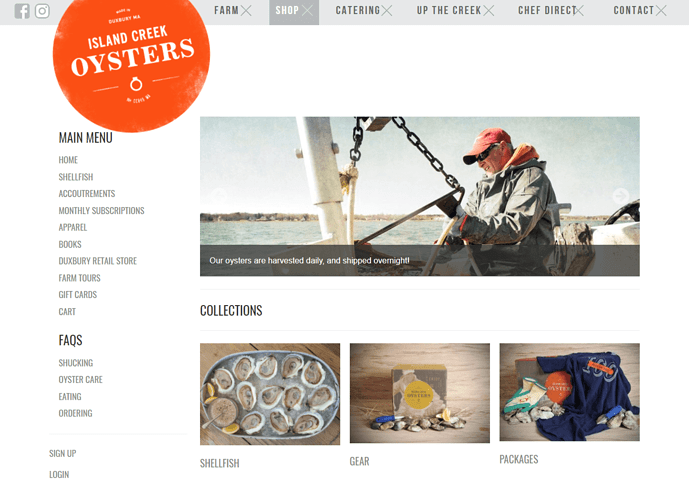
Task: Select the Shop tab
Action: click(x=294, y=11)
